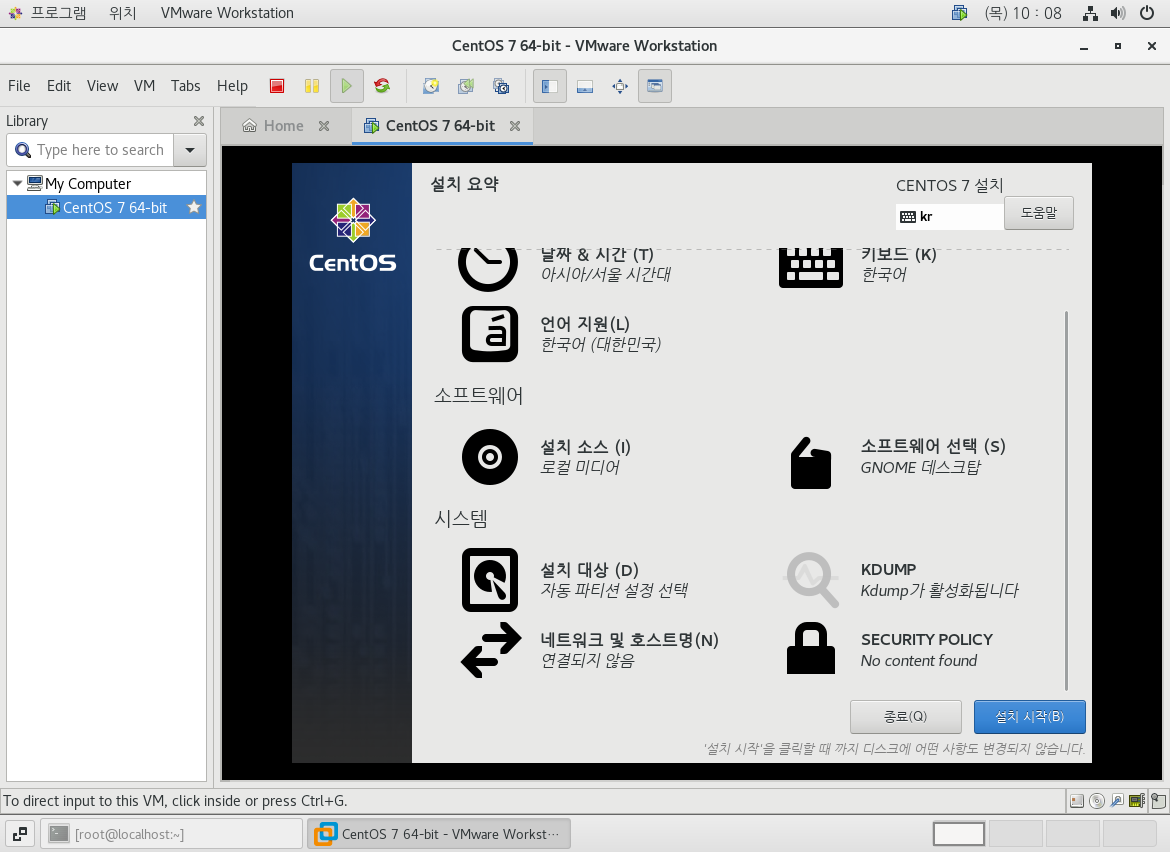Click the message log status bar icon

pyautogui.click(x=1158, y=801)
